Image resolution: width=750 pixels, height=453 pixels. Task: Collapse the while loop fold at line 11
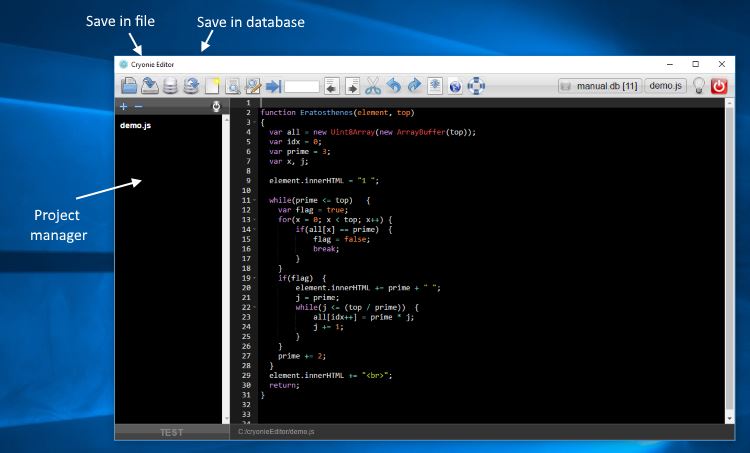click(x=254, y=200)
